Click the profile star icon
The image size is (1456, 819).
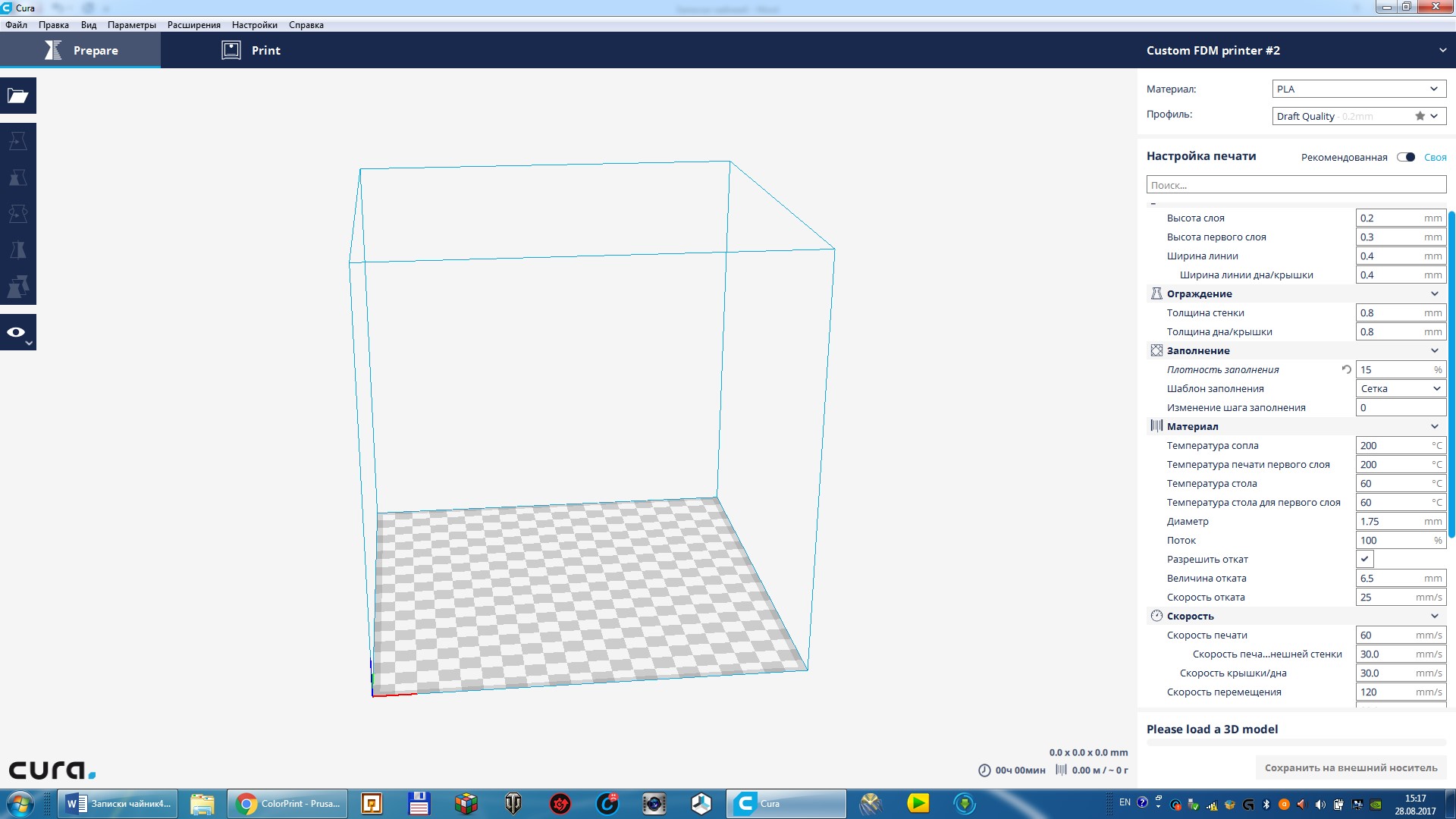[x=1420, y=116]
